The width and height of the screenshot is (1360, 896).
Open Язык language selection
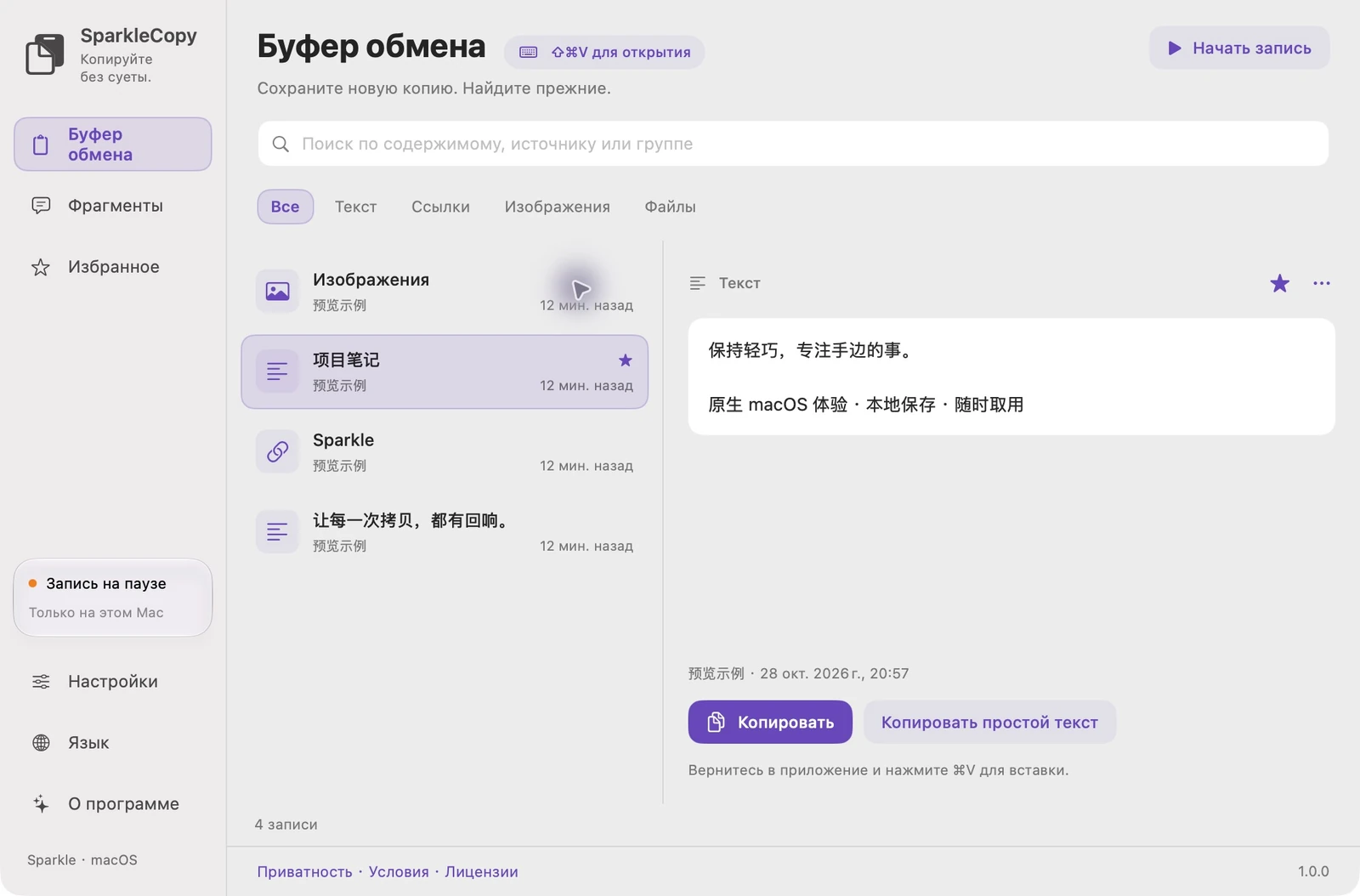click(x=113, y=743)
